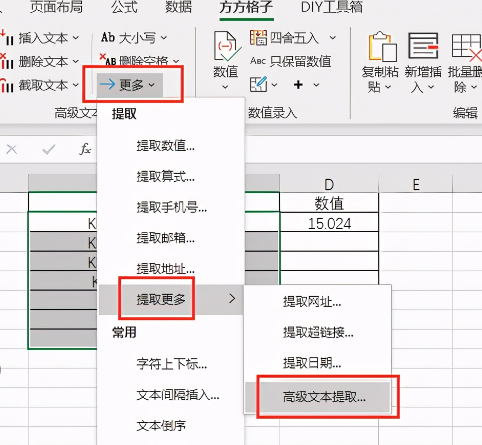482x445 pixels.
Task: Expand the 插入文本 dropdown arrow
Action: coord(76,38)
